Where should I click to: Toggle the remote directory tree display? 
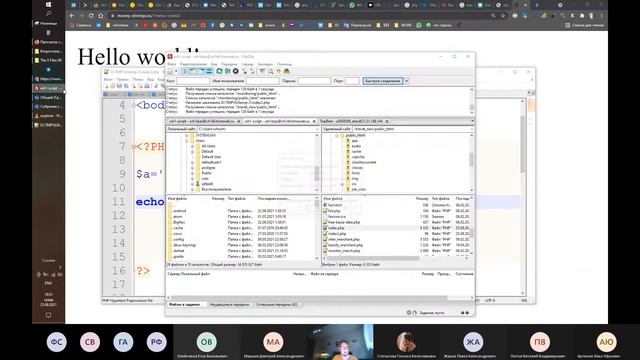point(201,71)
